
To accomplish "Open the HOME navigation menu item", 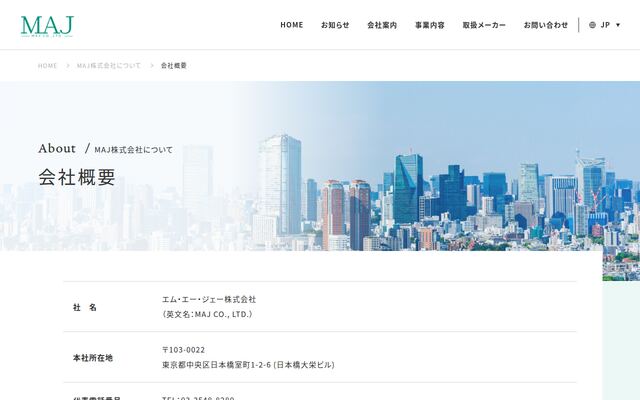I will click(x=291, y=25).
